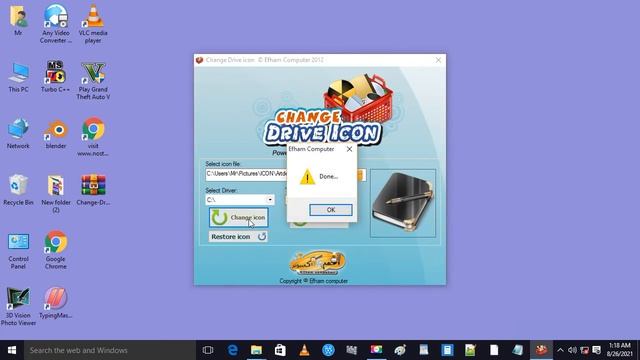The height and width of the screenshot is (360, 640).
Task: Click the Calculator icon in the taskbar
Action: click(447, 350)
